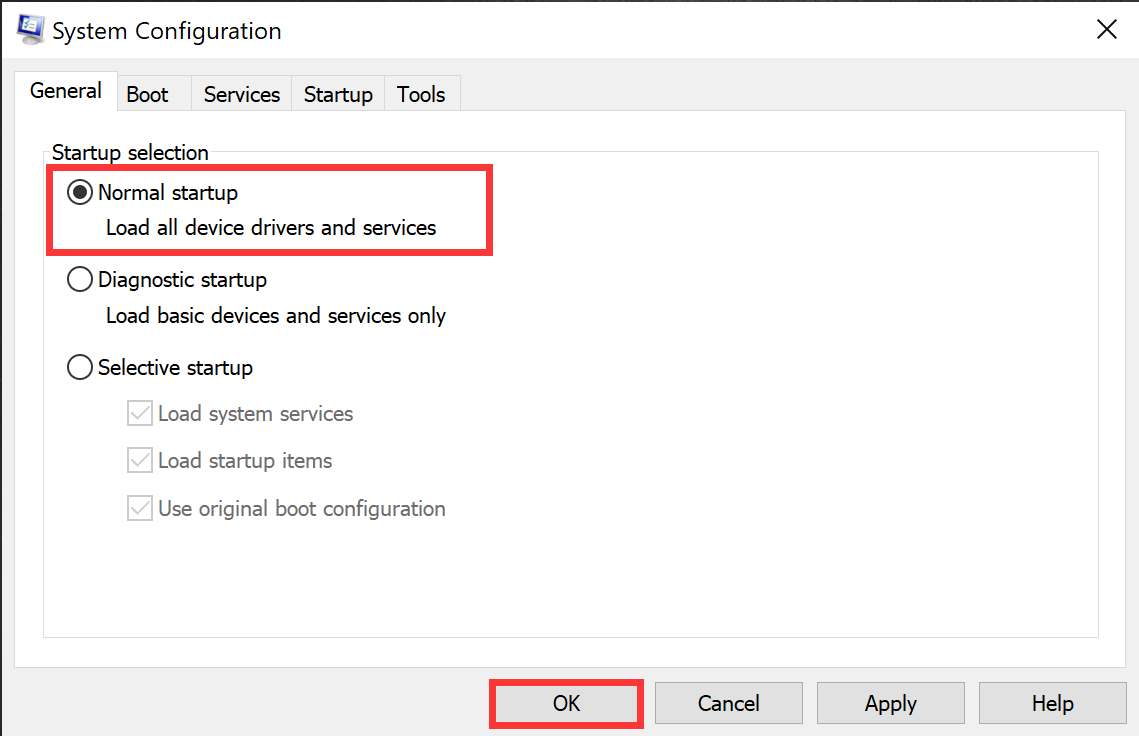
Task: Apply the current startup settings
Action: click(x=890, y=703)
